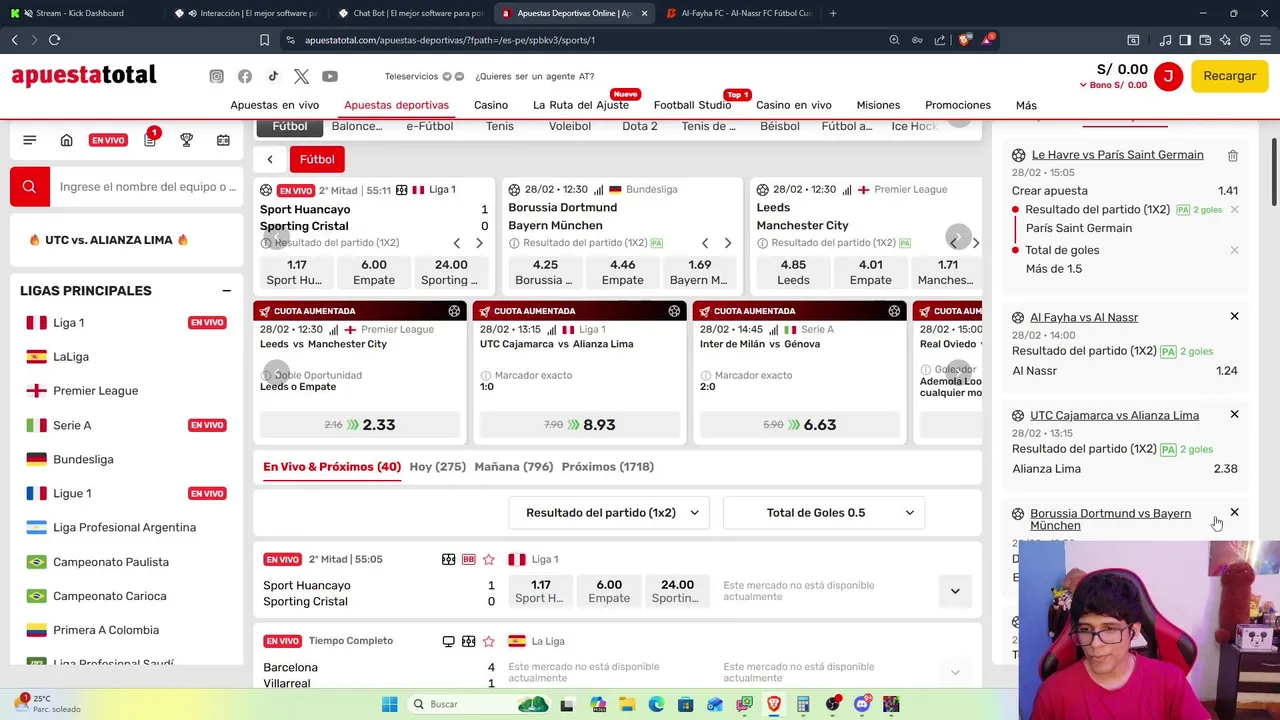Open Instagram social icon
Screen dimensions: 1280x720
click(216, 76)
